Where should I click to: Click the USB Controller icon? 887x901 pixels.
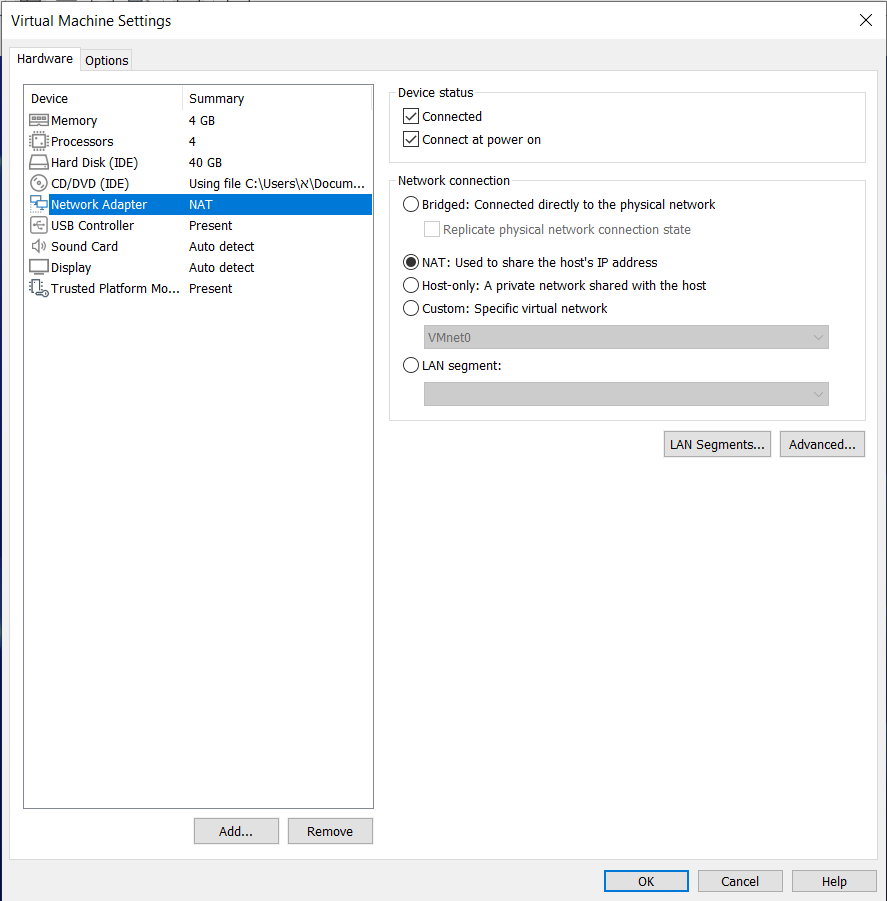pos(39,226)
